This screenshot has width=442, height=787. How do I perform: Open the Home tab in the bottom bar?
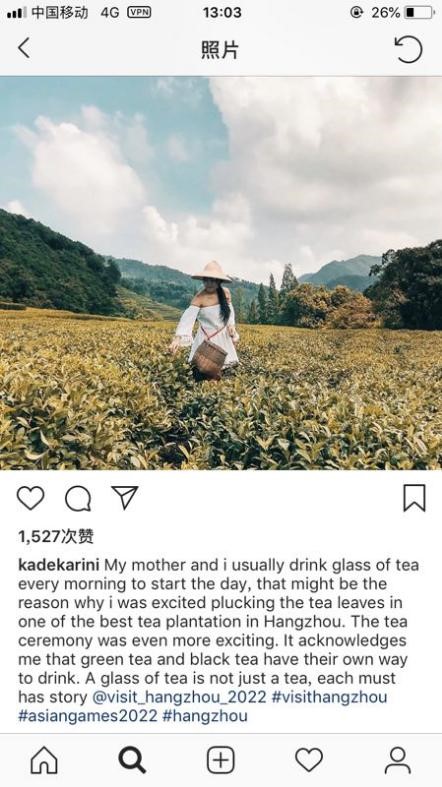point(44,760)
